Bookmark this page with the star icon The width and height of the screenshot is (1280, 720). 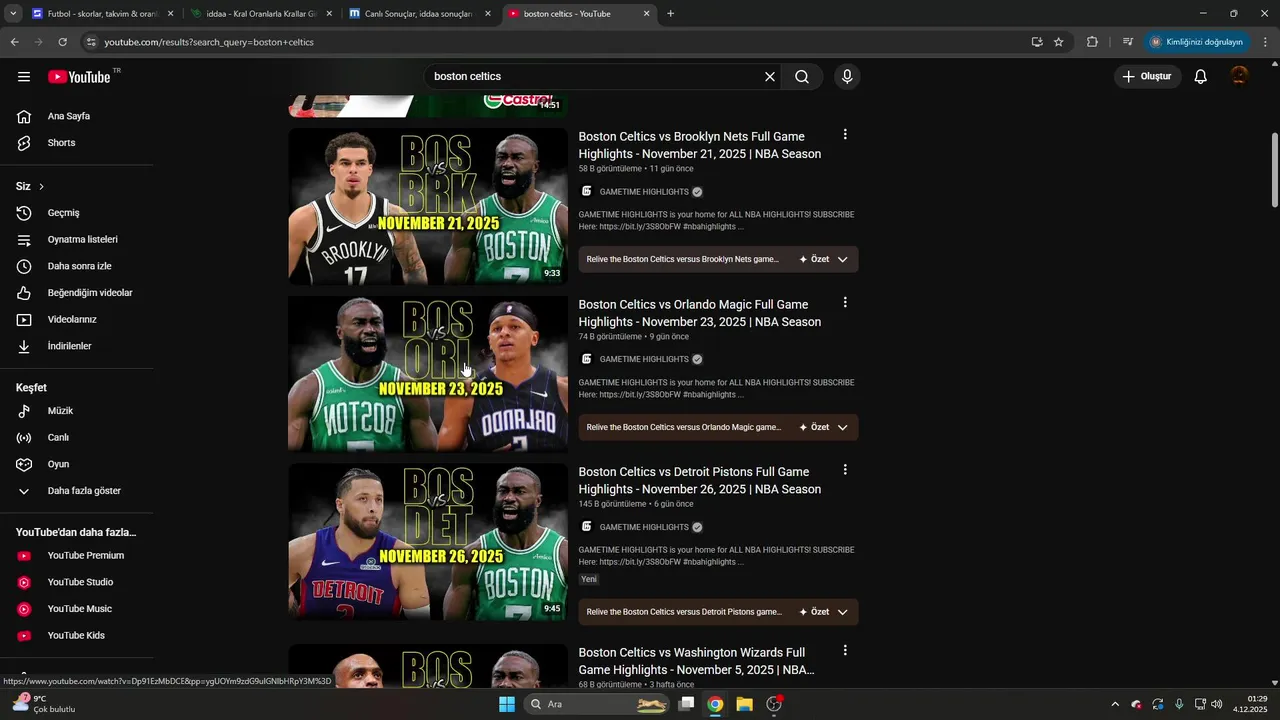pyautogui.click(x=1059, y=42)
